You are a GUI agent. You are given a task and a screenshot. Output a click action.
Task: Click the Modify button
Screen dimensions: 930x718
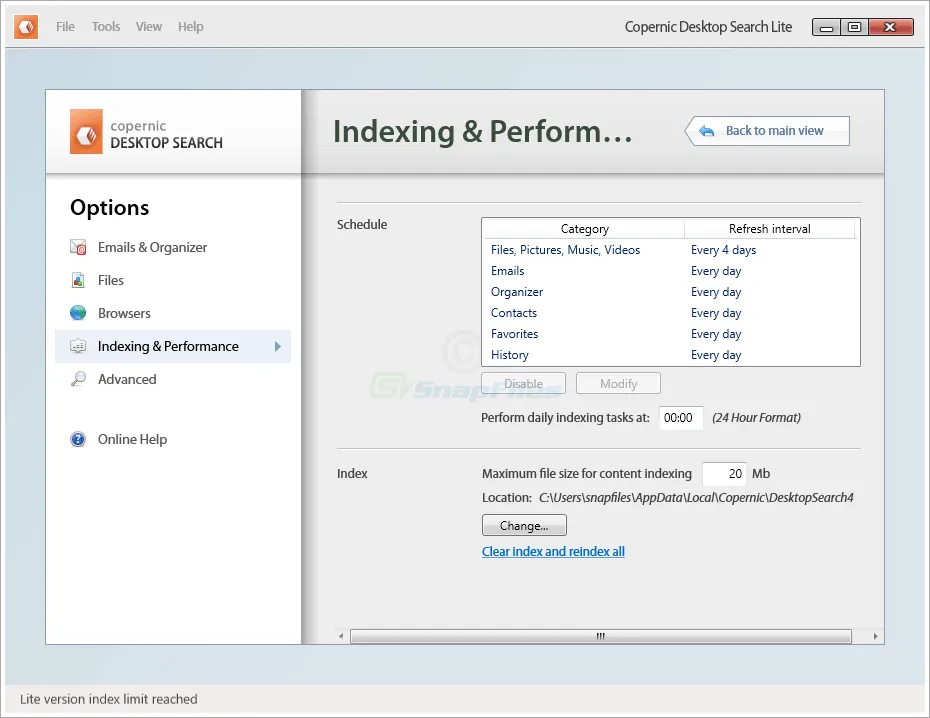(x=618, y=384)
